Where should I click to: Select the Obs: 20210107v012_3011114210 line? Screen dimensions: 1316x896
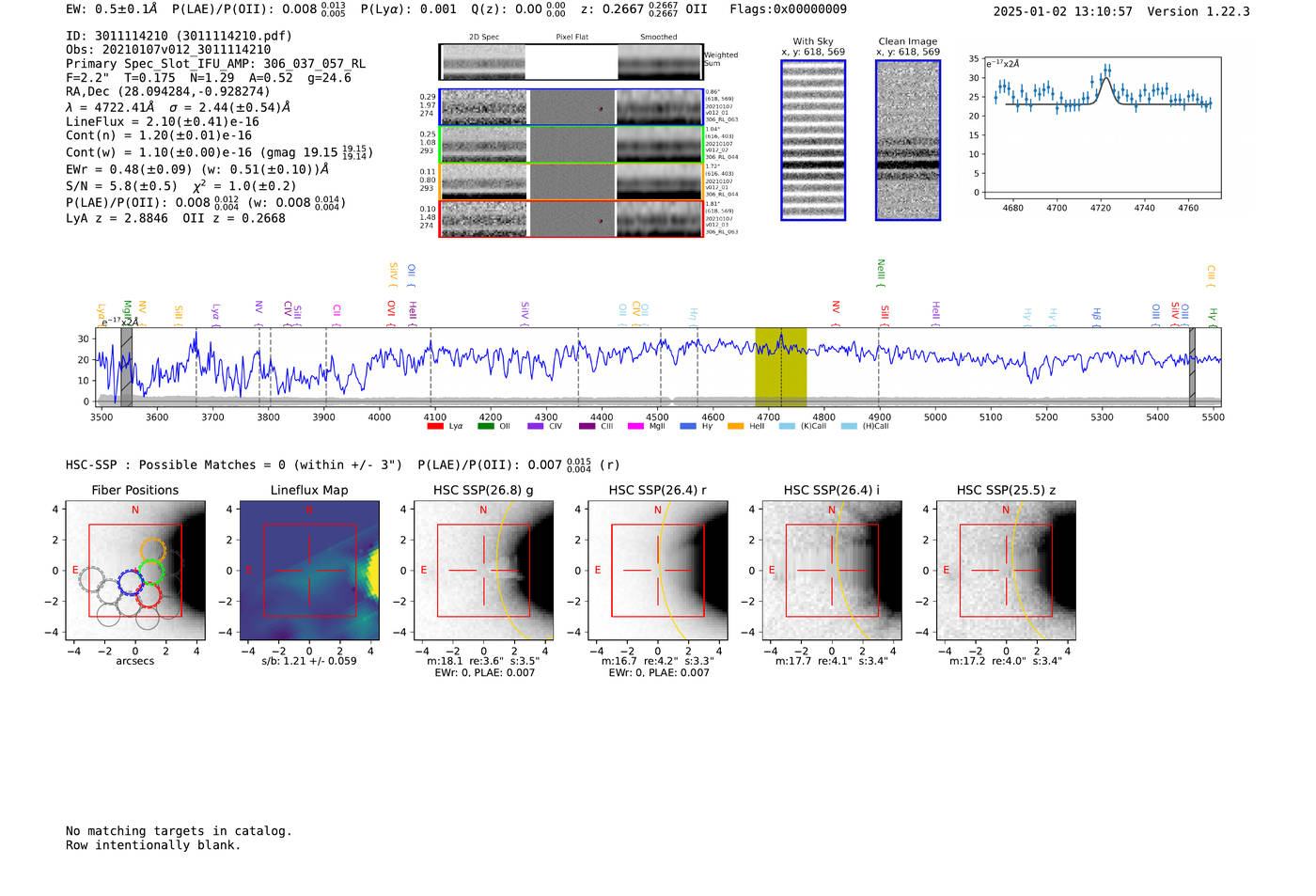pyautogui.click(x=168, y=50)
